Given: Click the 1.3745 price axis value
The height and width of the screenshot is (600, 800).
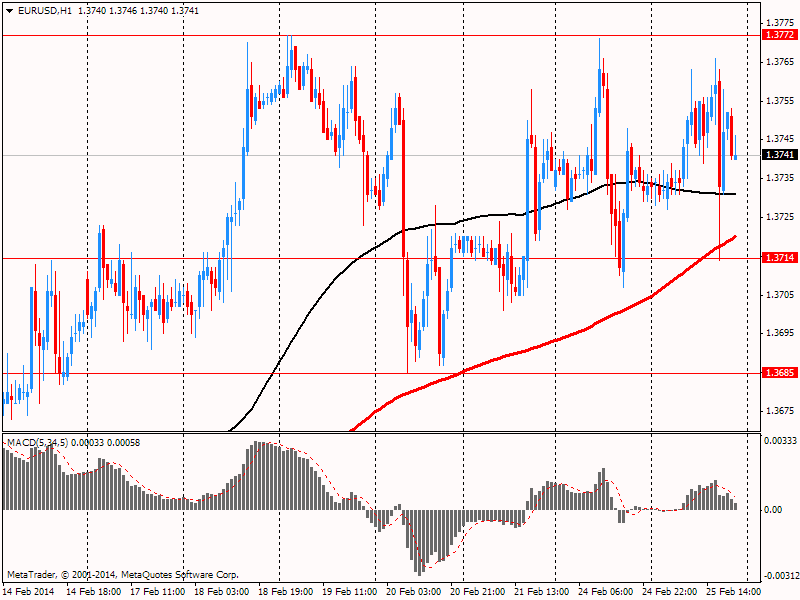Looking at the screenshot, I should click(780, 139).
